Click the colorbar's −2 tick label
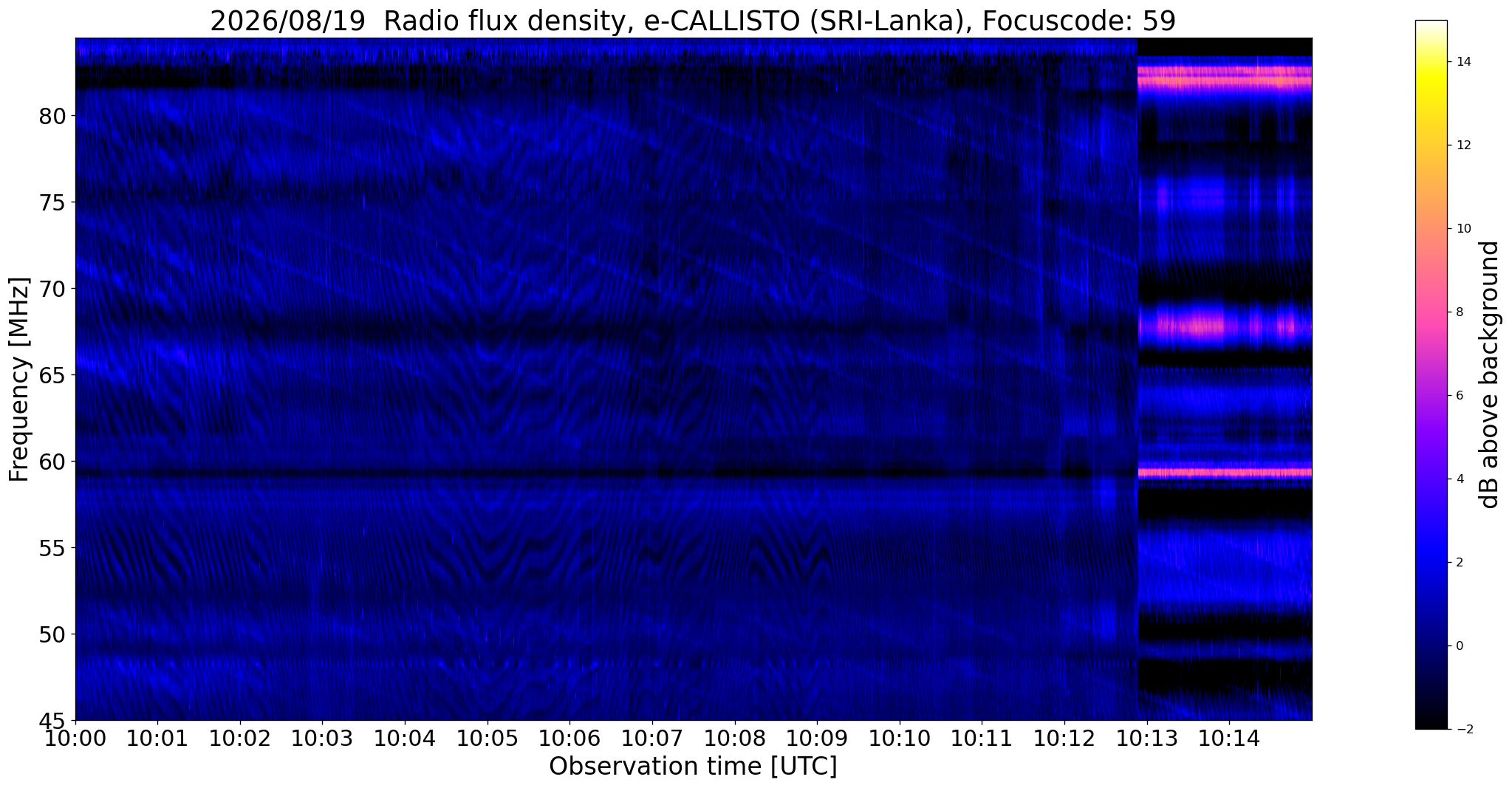The height and width of the screenshot is (788, 1512). point(1460,730)
